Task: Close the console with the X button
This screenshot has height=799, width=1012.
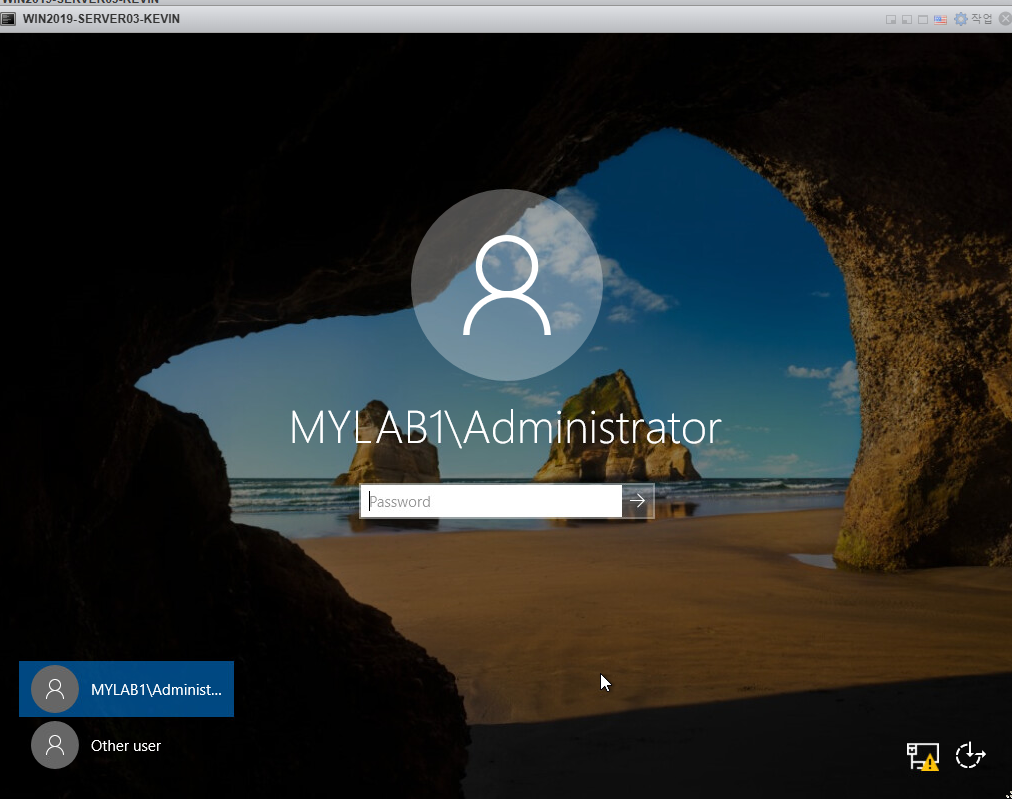Action: pyautogui.click(x=1006, y=19)
